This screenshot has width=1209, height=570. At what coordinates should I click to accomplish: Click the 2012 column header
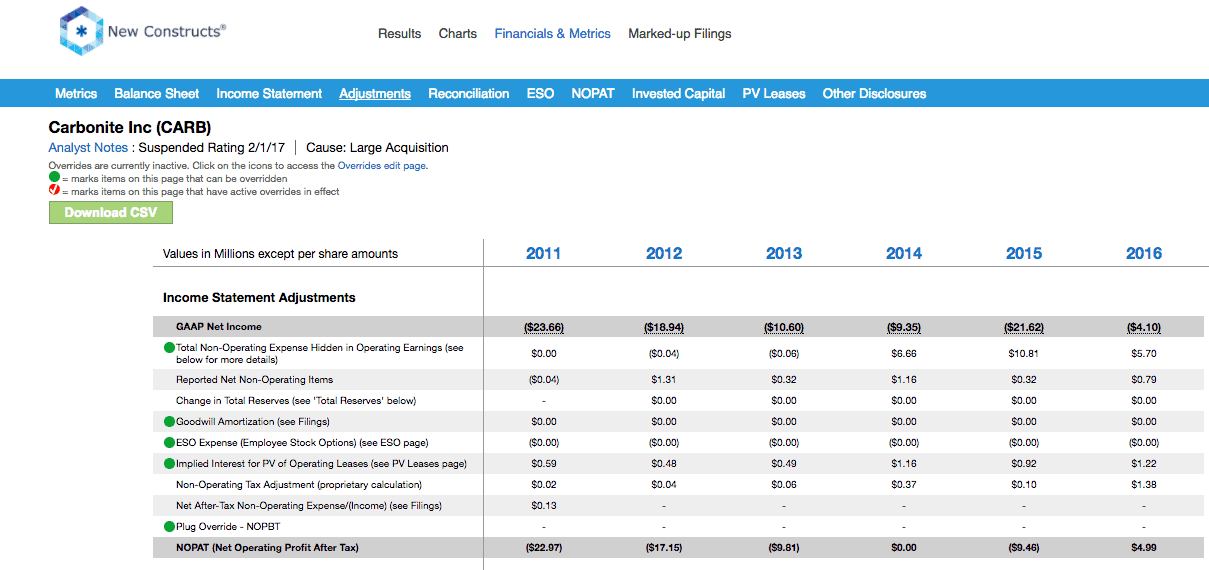tap(664, 253)
